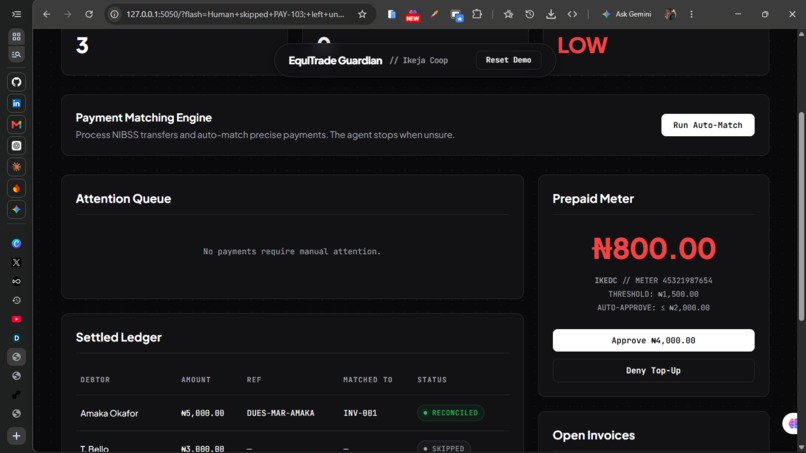Click the AMOUNT column header
This screenshot has height=453, width=806.
click(x=196, y=379)
